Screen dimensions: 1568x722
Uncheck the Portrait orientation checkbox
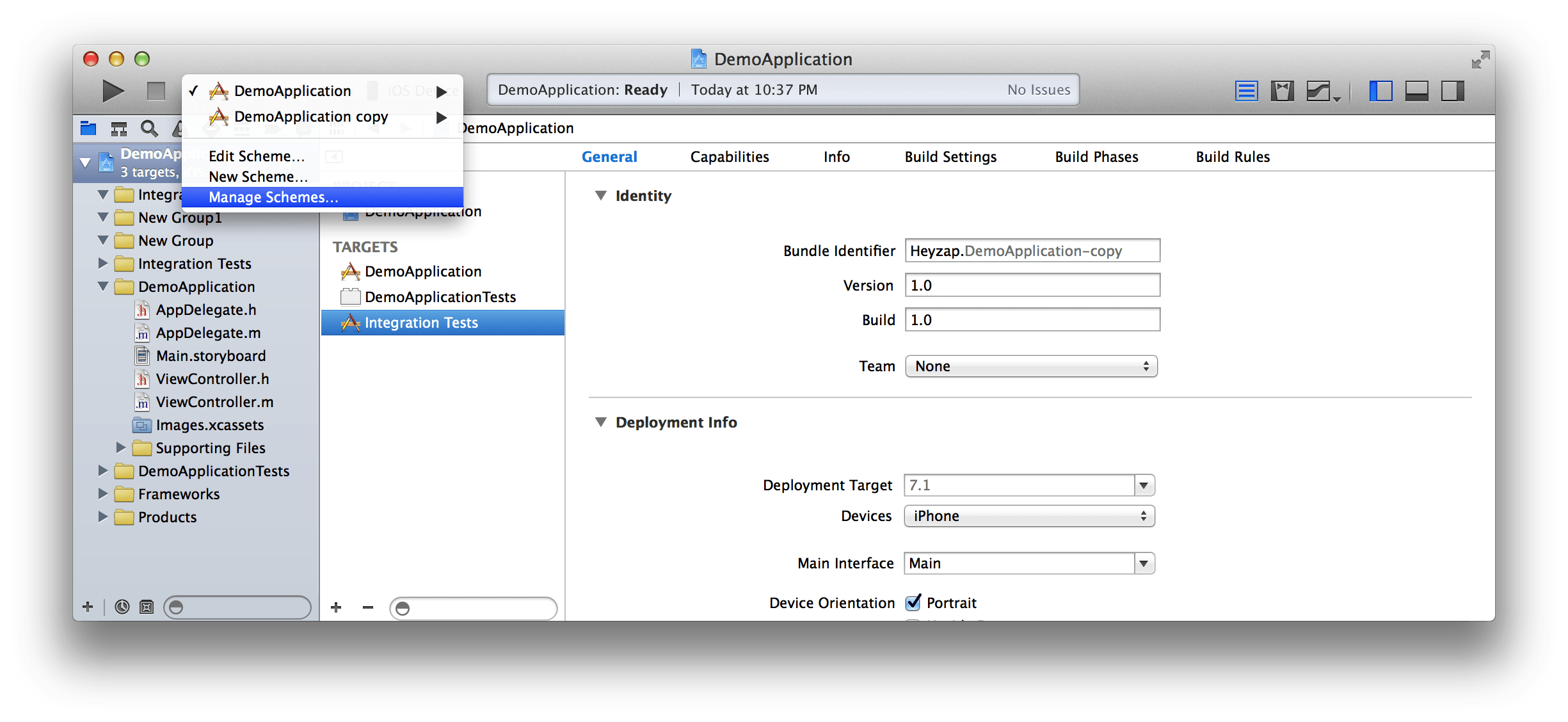[x=913, y=603]
